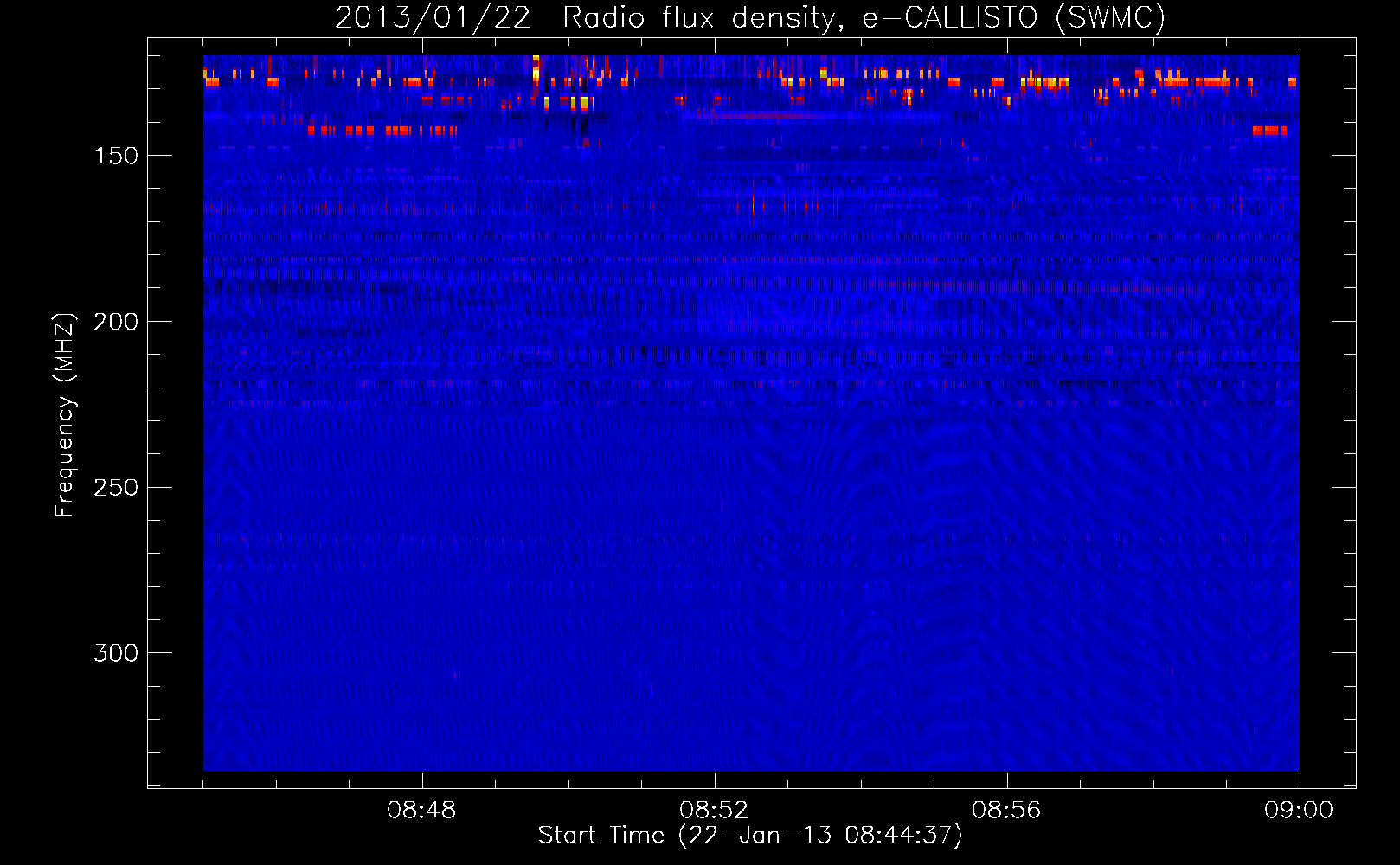This screenshot has width=1400, height=865.
Task: Click the 150 frequency tick label
Action: point(116,156)
